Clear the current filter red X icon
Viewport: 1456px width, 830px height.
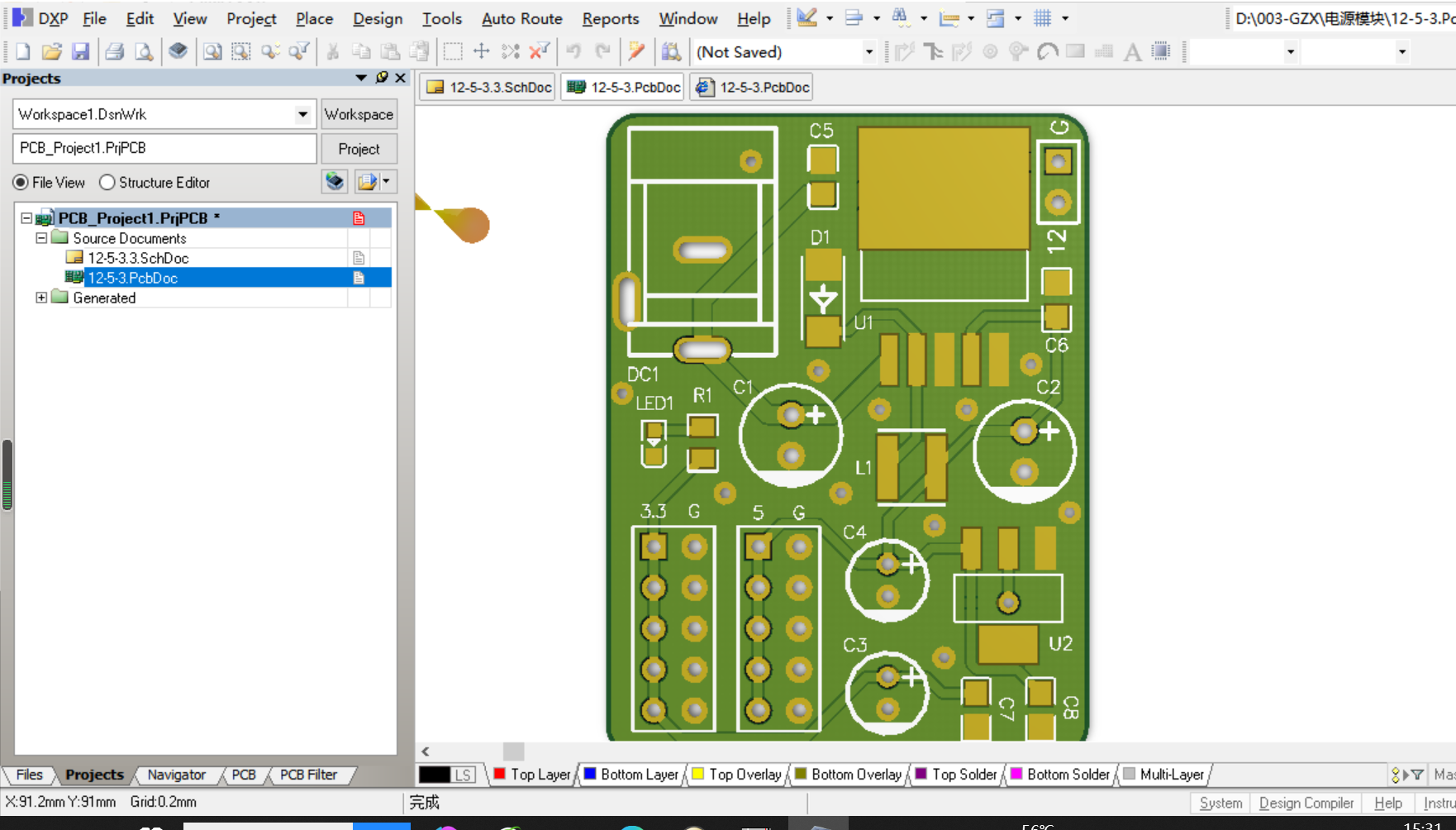point(539,52)
